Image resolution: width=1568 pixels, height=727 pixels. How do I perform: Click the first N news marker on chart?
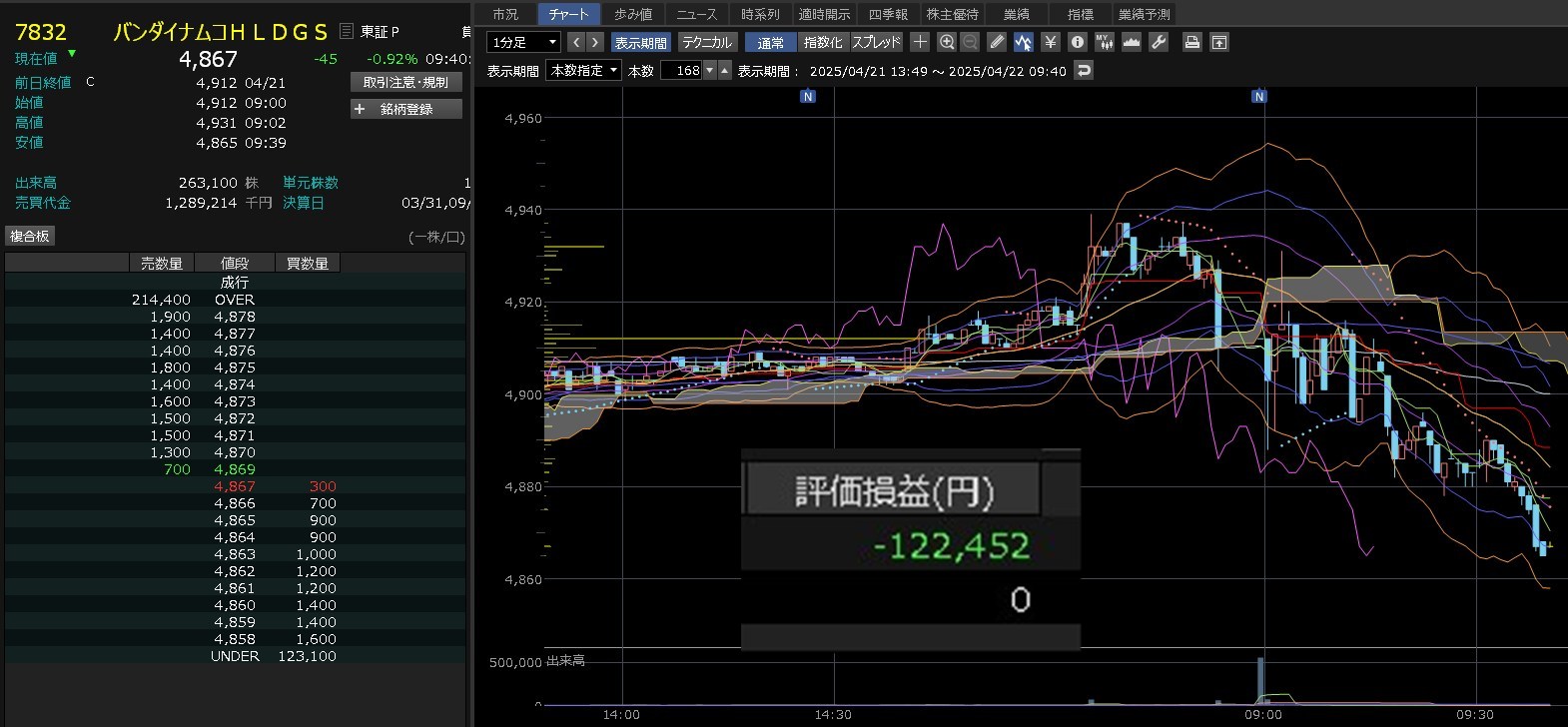(x=808, y=97)
